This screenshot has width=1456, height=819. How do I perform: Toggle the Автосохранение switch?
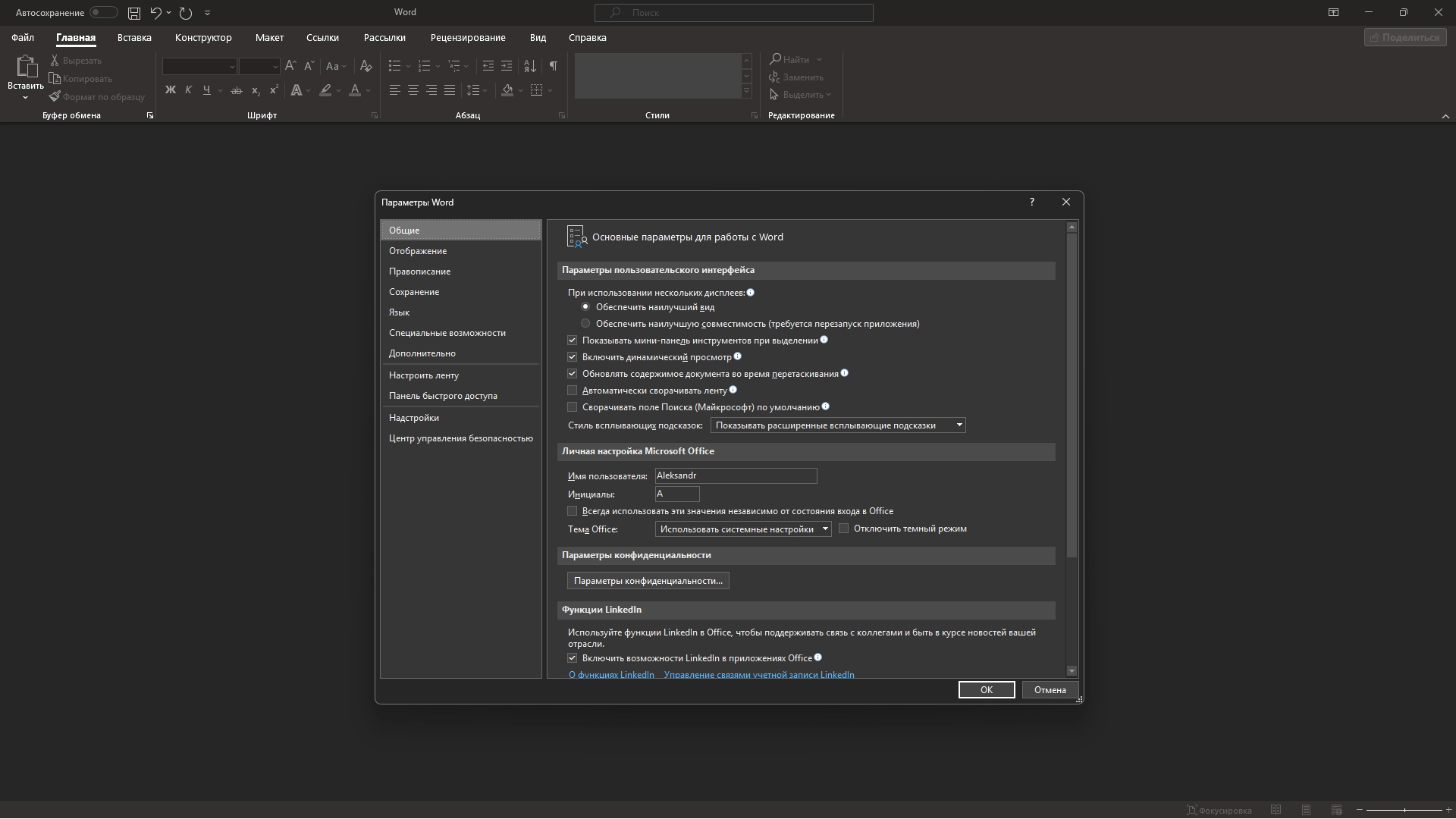102,13
